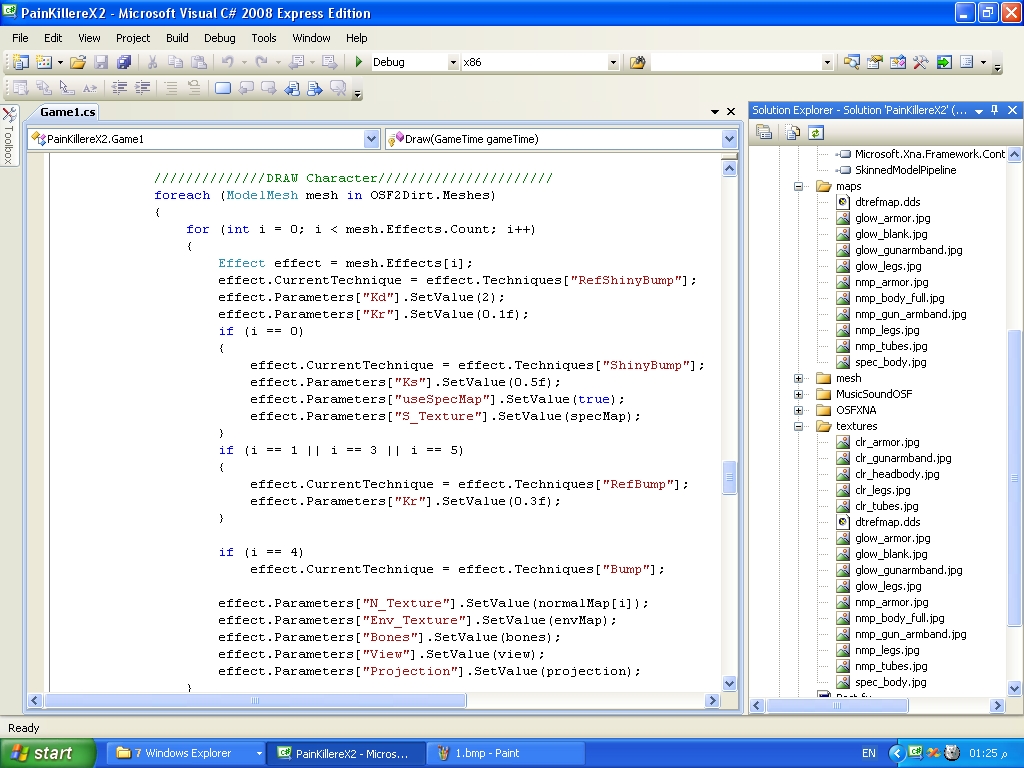Collapse the maps folder
This screenshot has width=1024, height=768.
798,186
